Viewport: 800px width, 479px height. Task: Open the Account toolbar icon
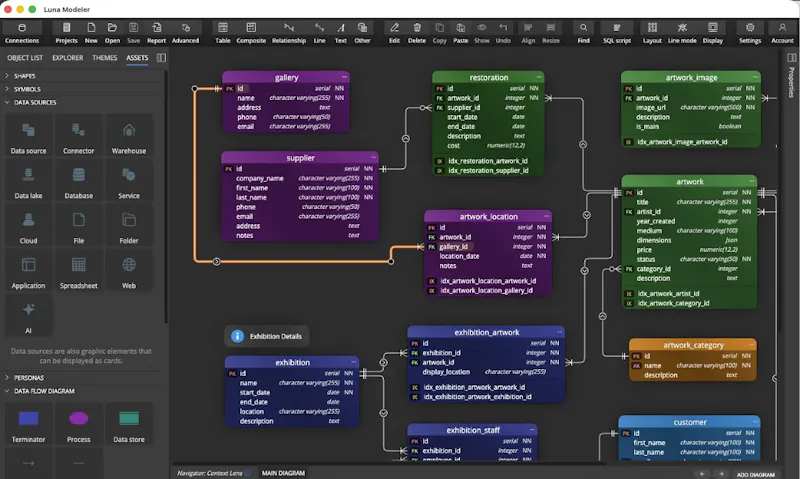tap(782, 33)
